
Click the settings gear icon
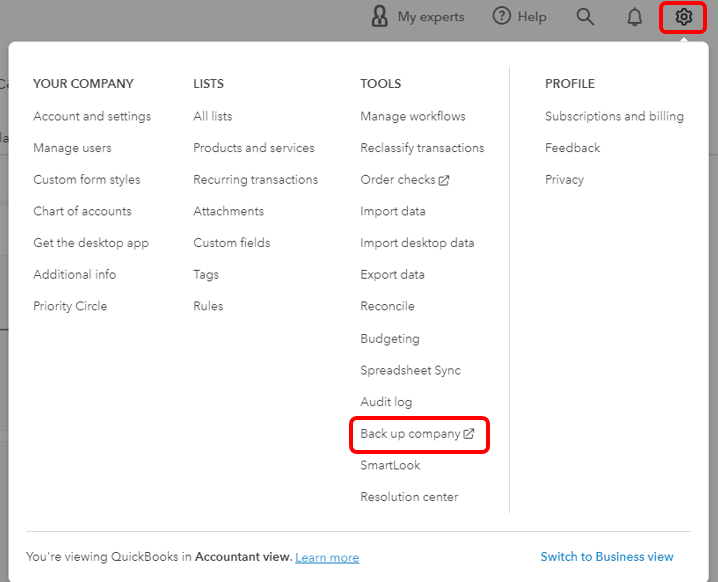click(x=684, y=17)
